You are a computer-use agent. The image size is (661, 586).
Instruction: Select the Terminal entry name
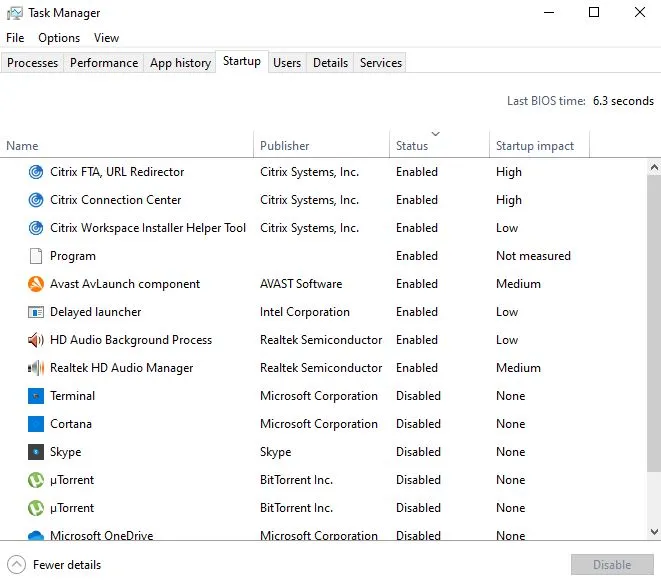[x=72, y=396]
